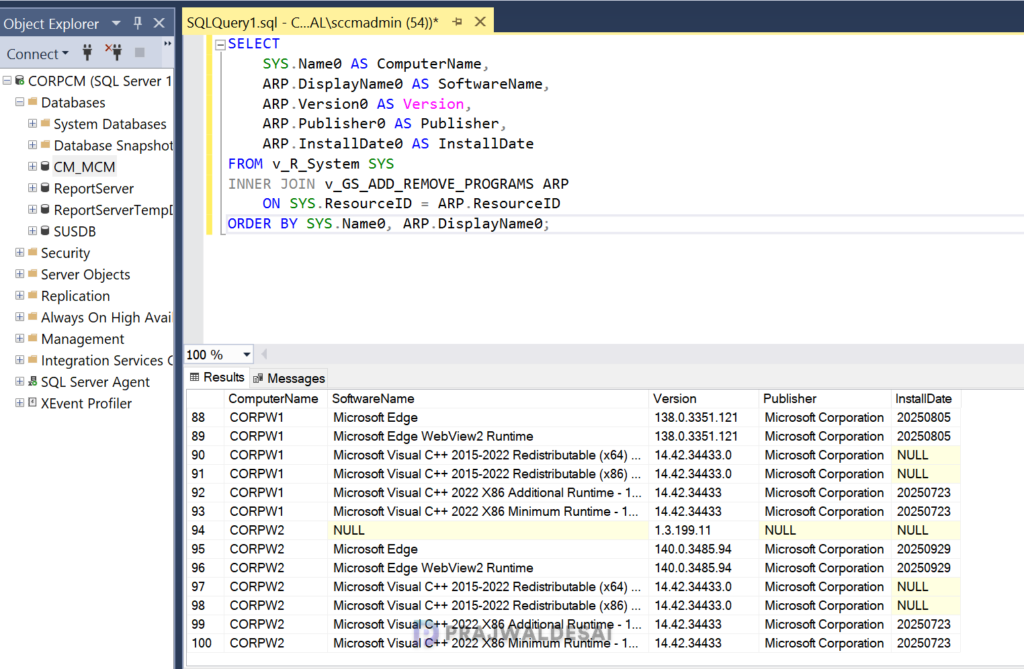Open the Connect dropdown menu
The image size is (1024, 669).
point(37,54)
